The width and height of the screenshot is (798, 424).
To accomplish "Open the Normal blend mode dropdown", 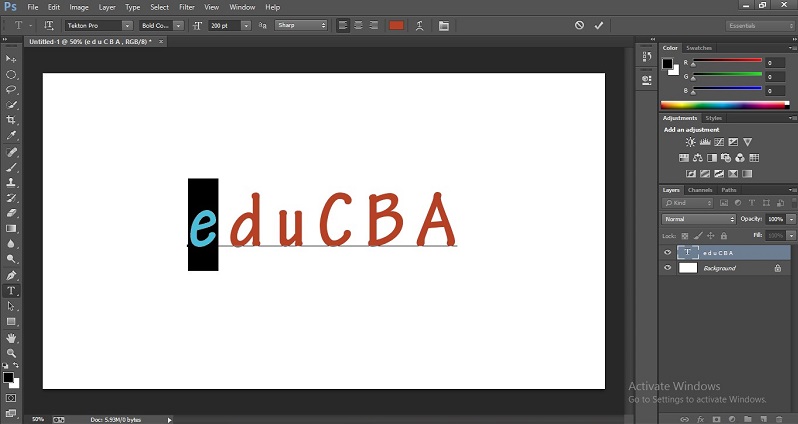I will click(699, 219).
